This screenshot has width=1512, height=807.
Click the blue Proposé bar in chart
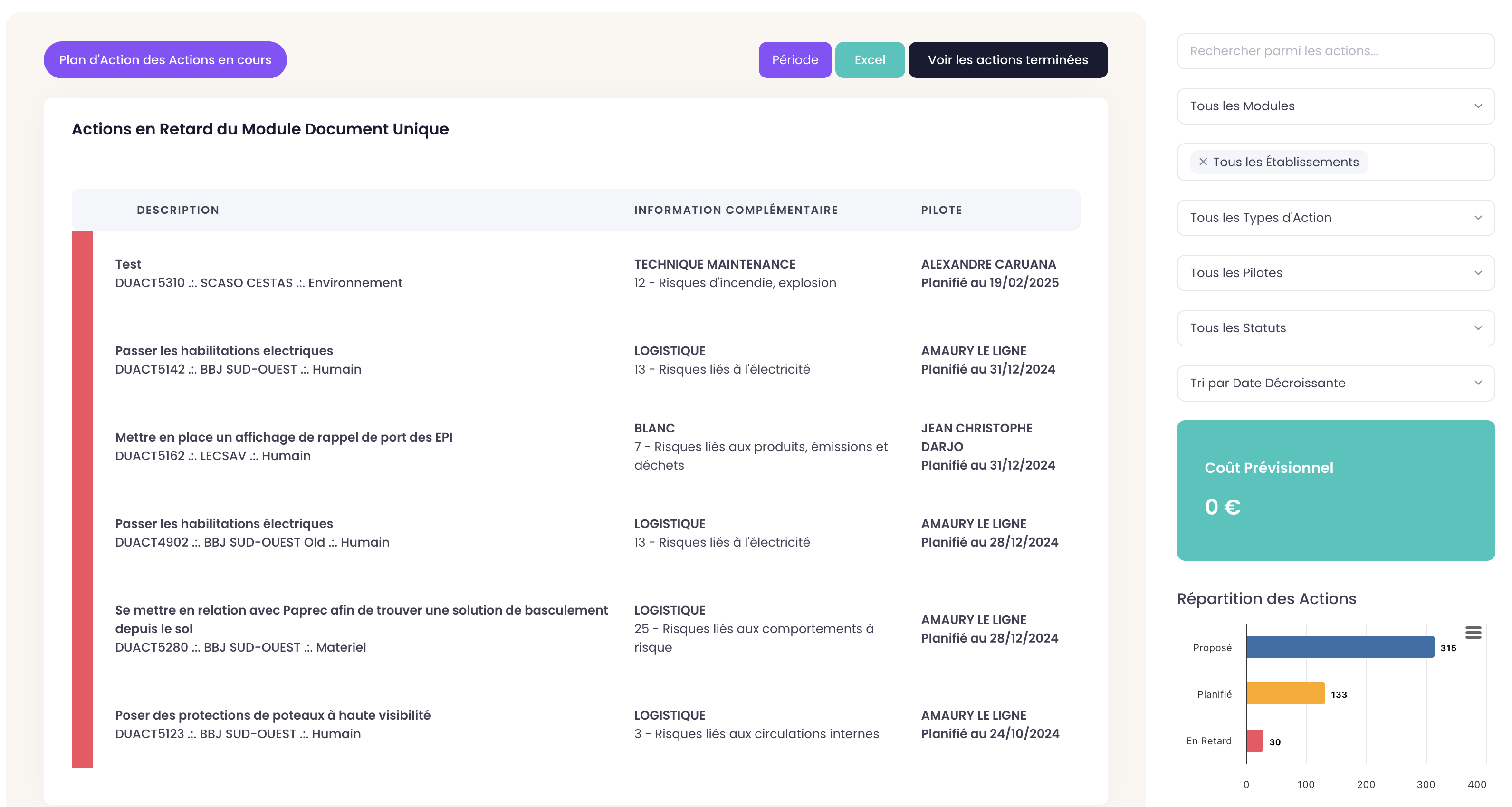pos(1340,647)
